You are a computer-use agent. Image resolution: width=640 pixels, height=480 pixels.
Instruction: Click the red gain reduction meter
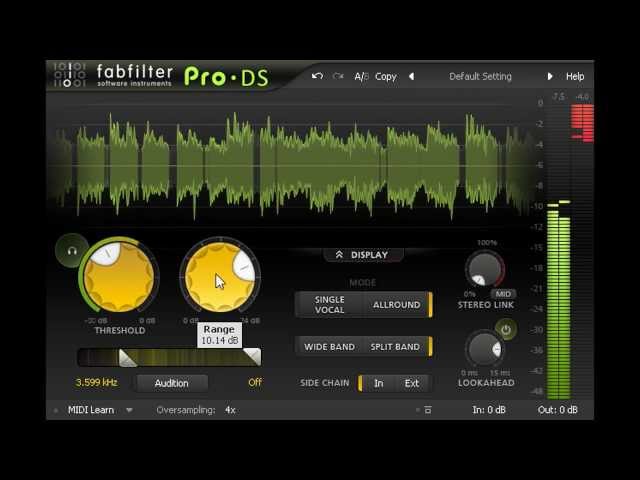point(582,123)
